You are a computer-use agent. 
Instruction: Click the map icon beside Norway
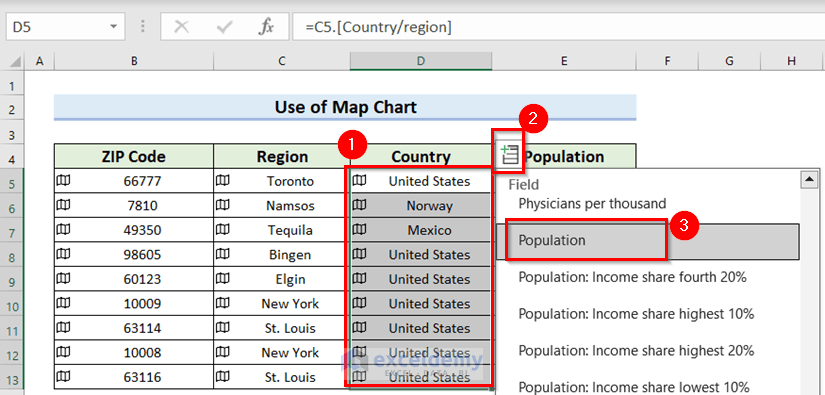(359, 205)
